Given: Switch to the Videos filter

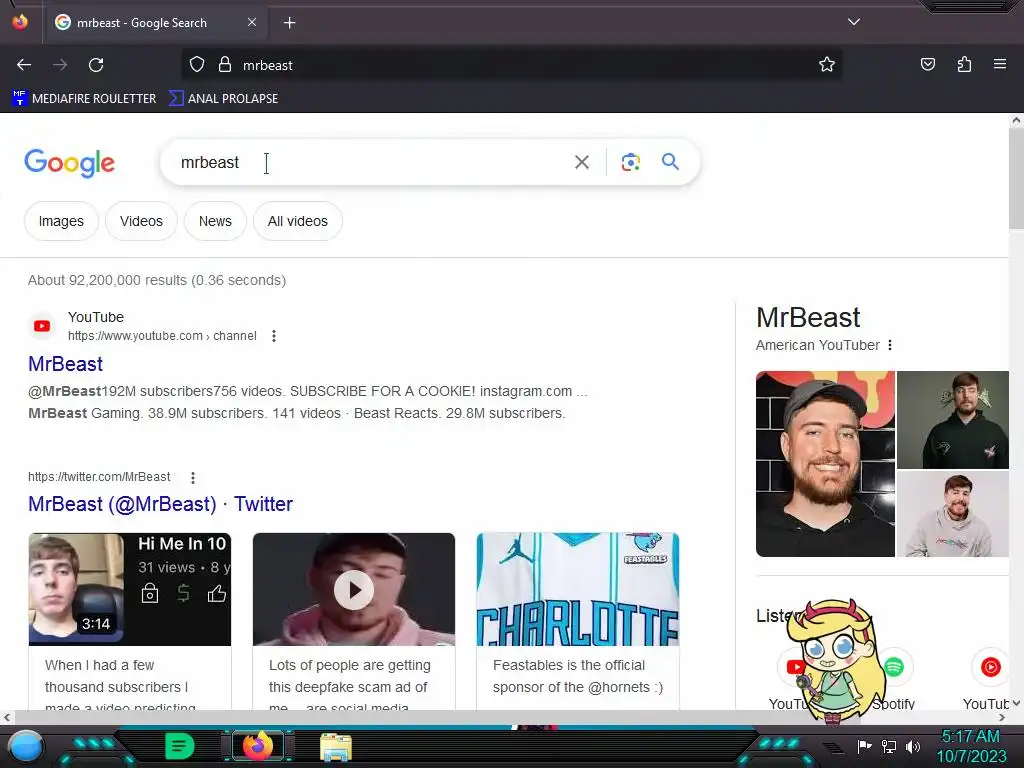Looking at the screenshot, I should pyautogui.click(x=141, y=221).
